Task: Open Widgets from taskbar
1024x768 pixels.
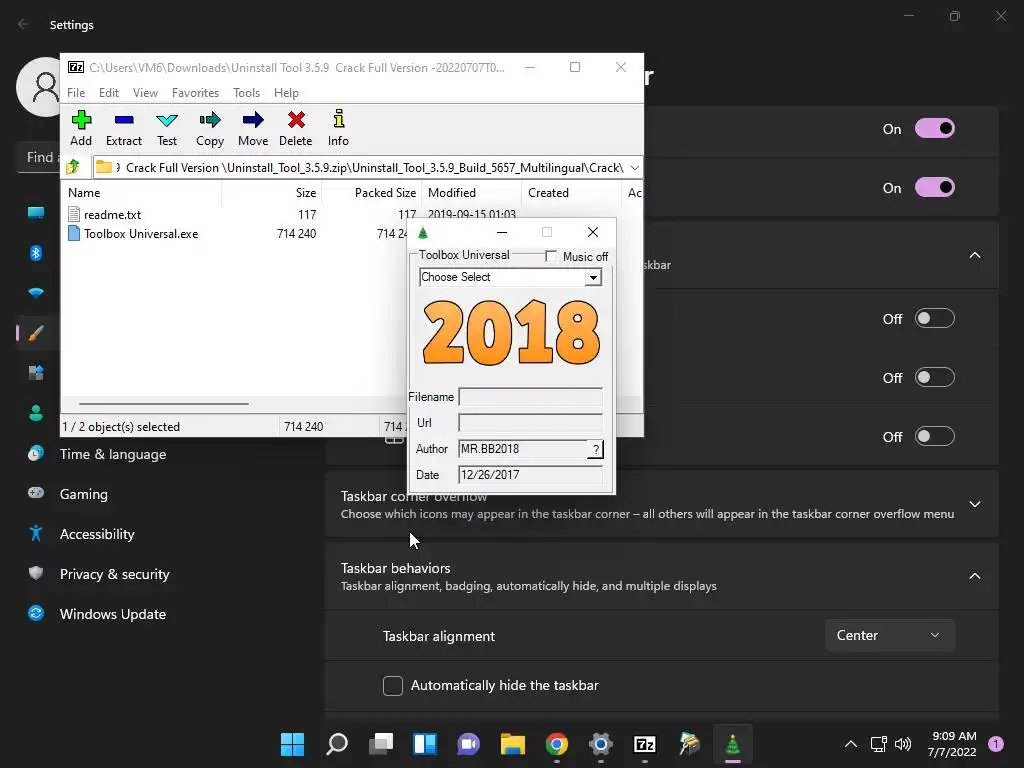Action: [x=424, y=743]
